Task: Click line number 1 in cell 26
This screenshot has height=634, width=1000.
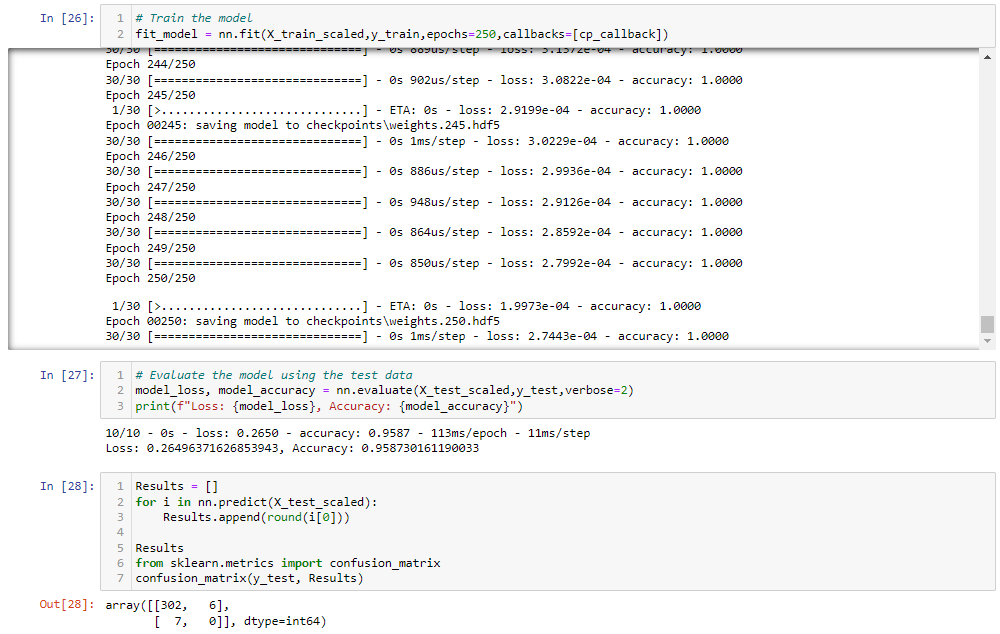Action: [119, 16]
